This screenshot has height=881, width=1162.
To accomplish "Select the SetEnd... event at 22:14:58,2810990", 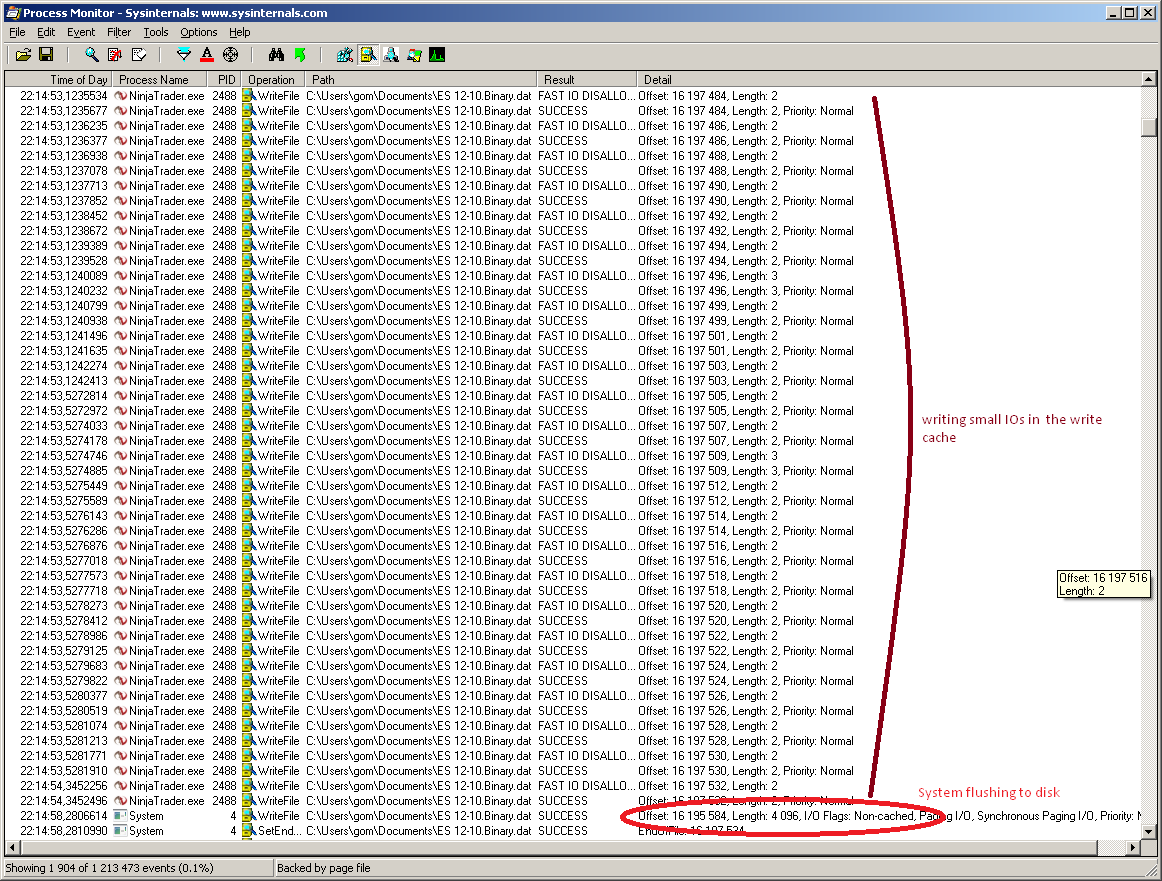I will tap(572, 831).
